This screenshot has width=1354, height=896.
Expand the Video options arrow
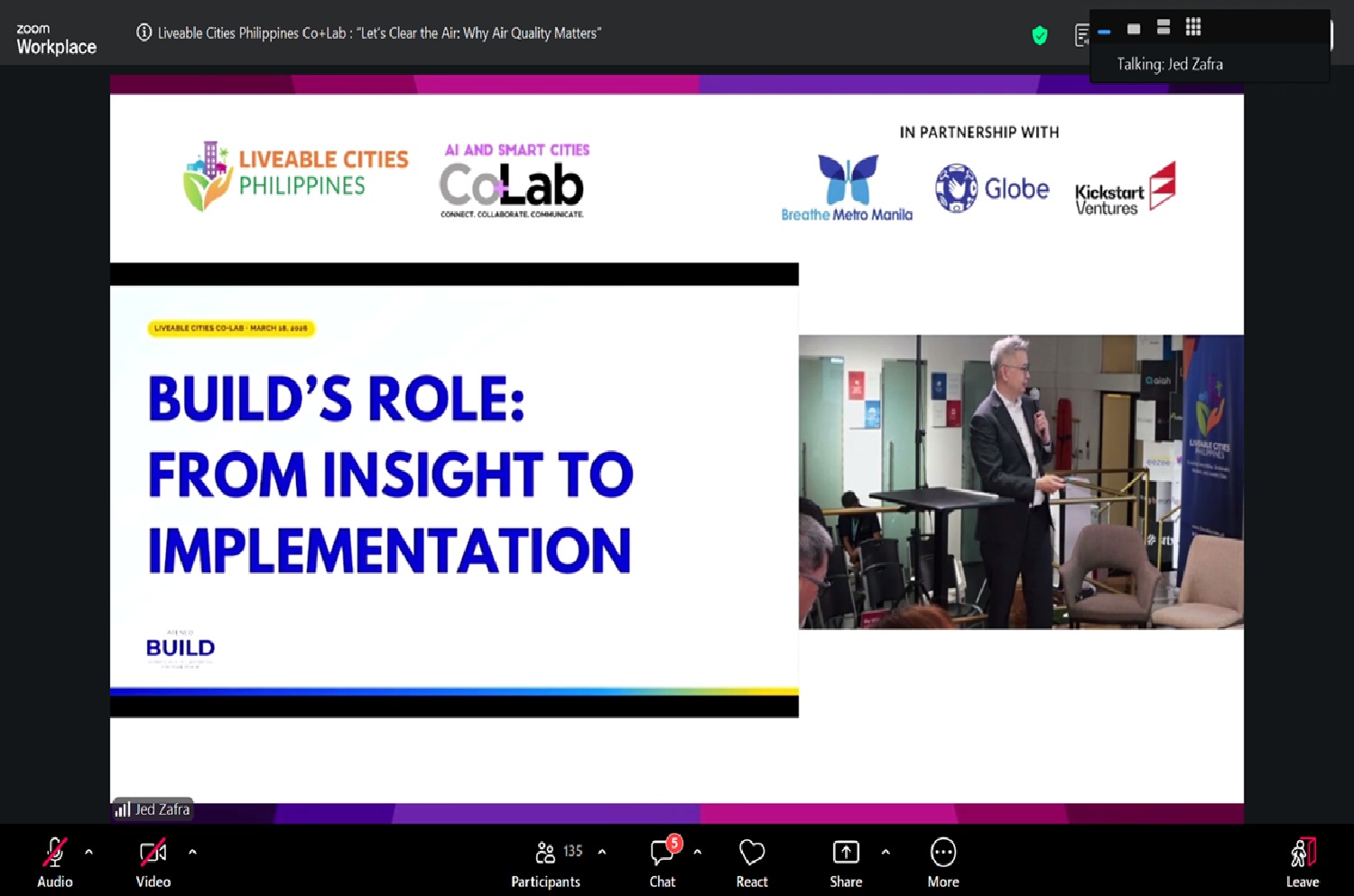pyautogui.click(x=192, y=851)
